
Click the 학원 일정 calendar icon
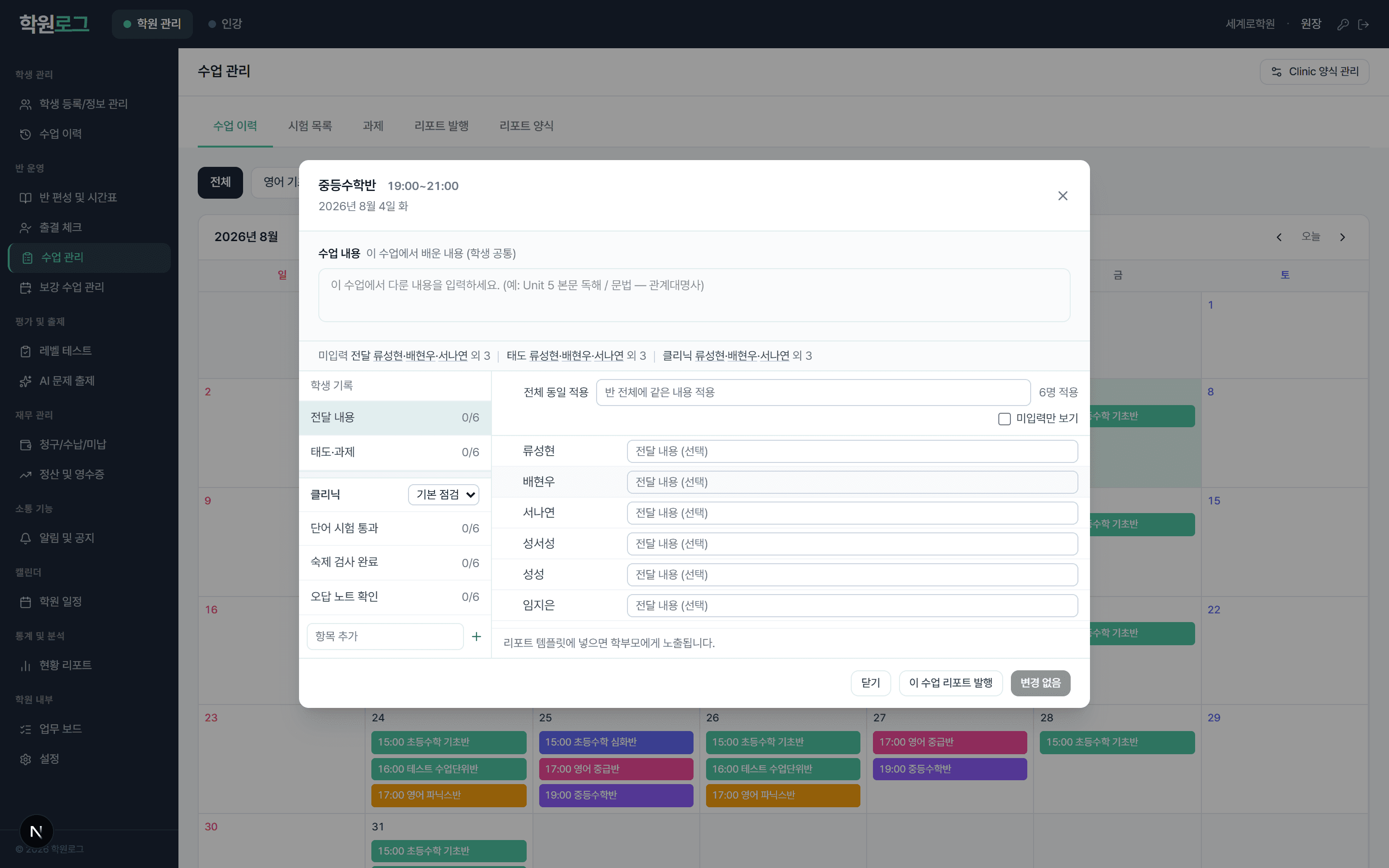(25, 602)
